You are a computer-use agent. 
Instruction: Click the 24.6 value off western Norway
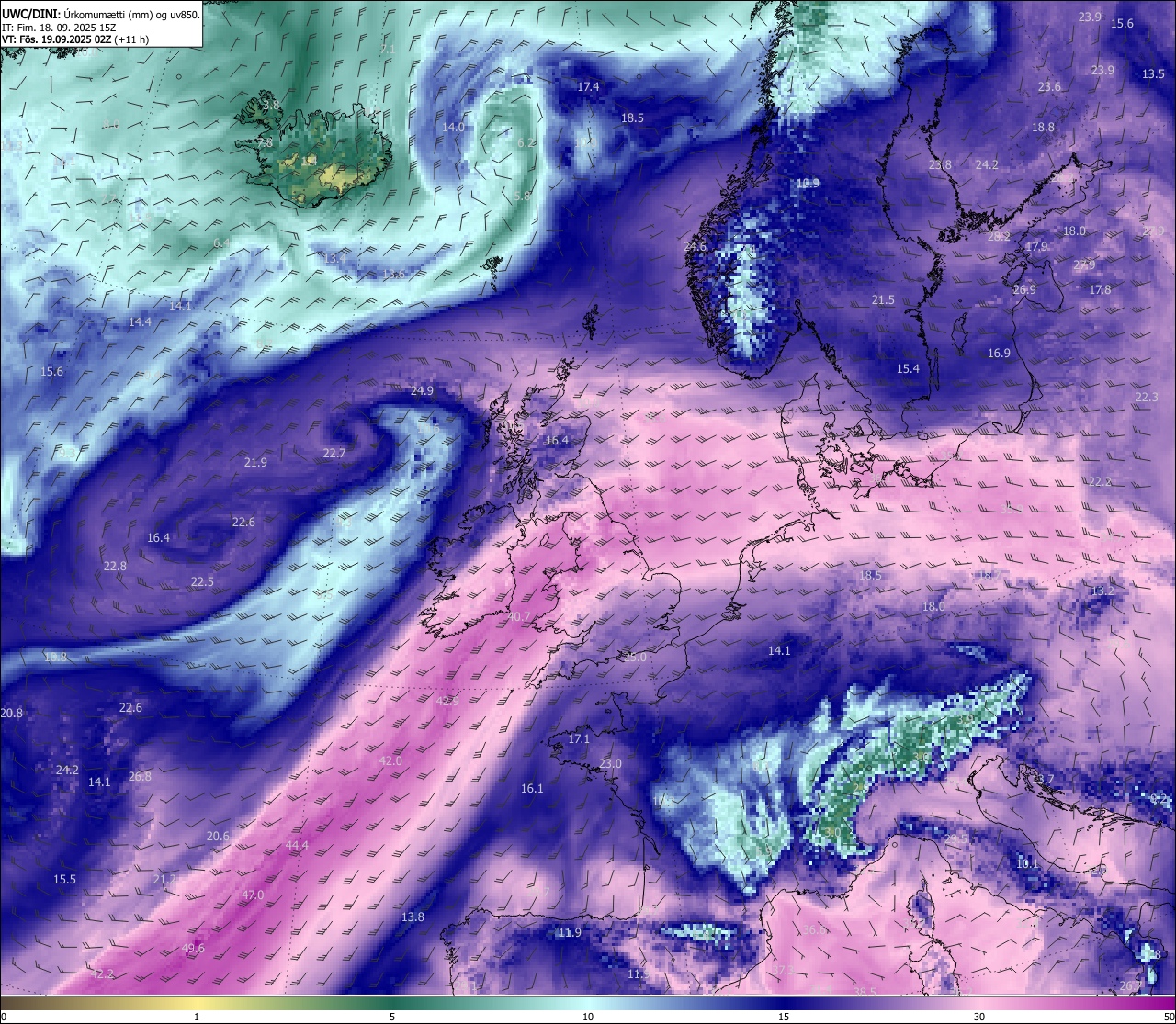[x=695, y=247]
